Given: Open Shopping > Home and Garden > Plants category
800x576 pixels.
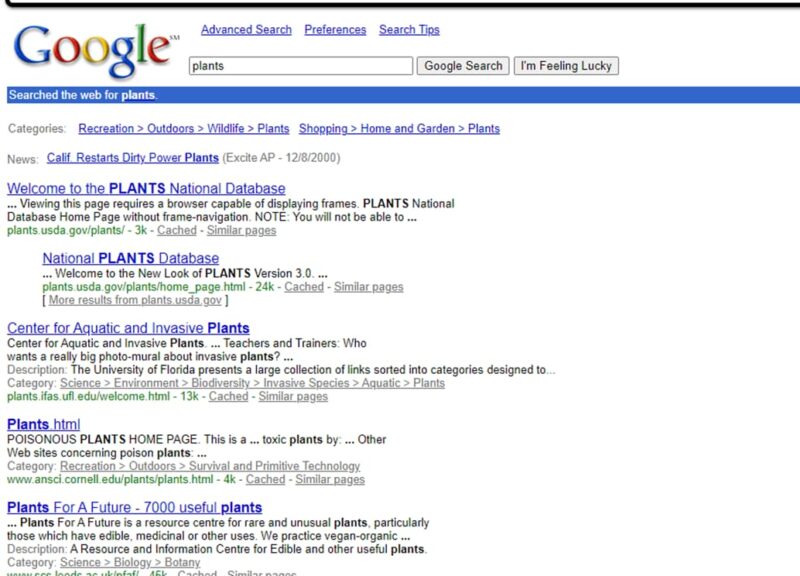Looking at the screenshot, I should [x=399, y=129].
